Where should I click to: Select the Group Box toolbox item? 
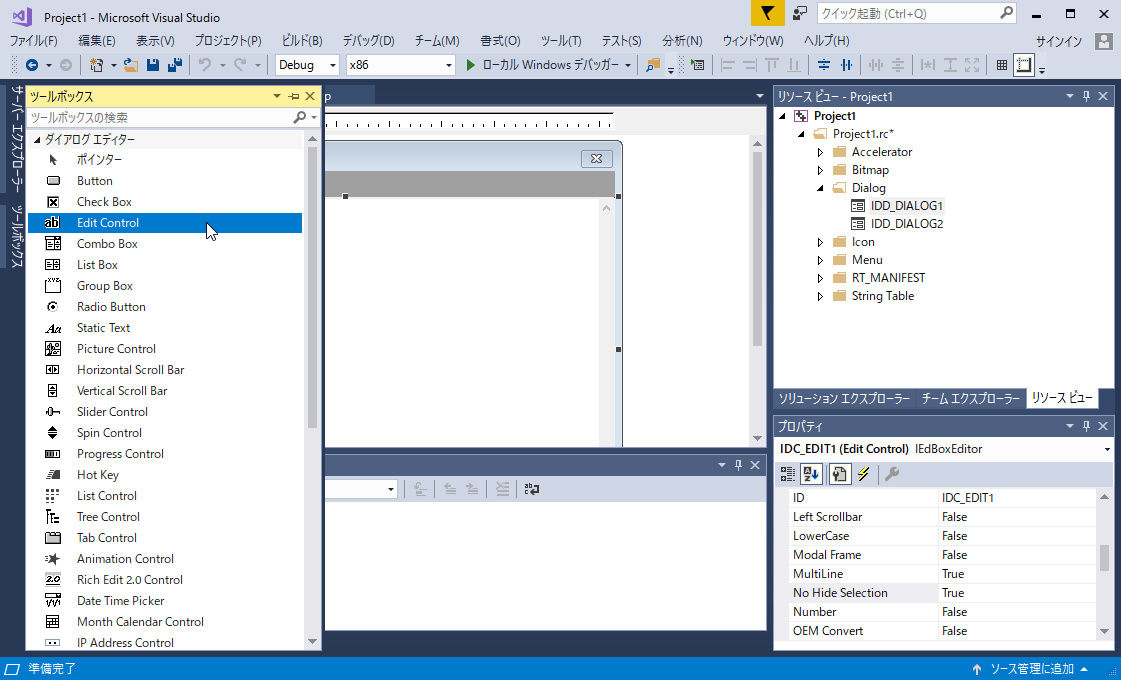click(x=164, y=286)
